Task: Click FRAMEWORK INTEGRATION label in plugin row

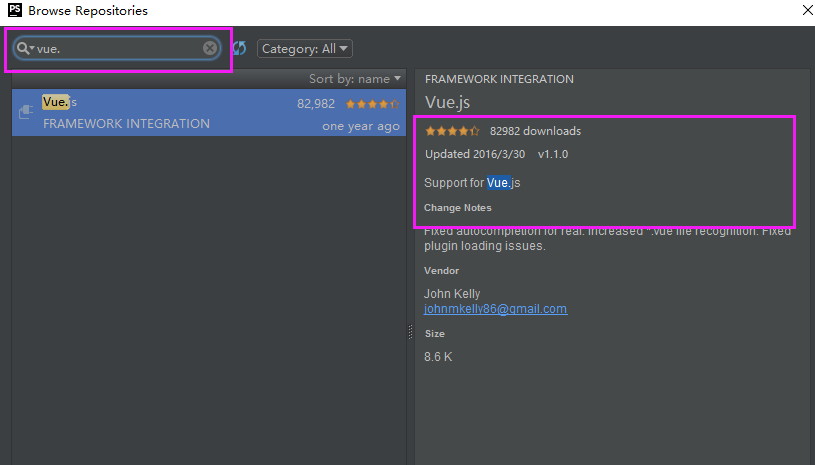Action: tap(126, 124)
